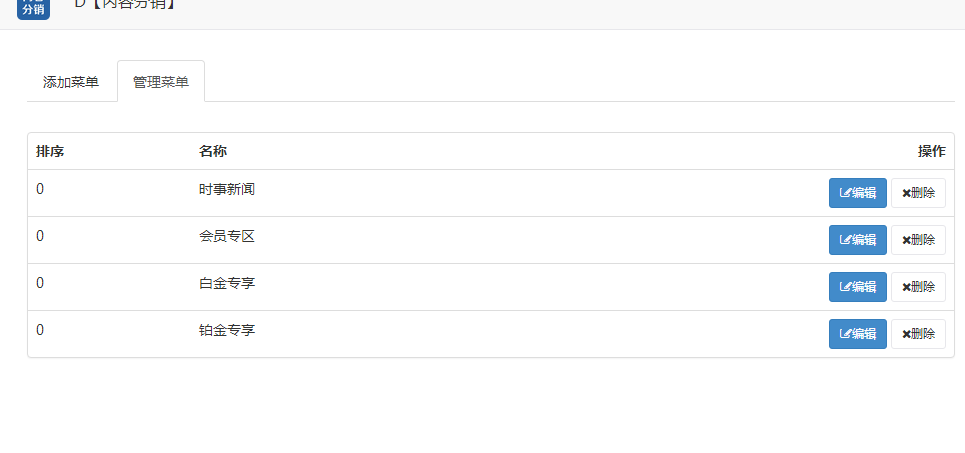Switch to the 添加菜单 tab
Viewport: 965px width, 453px height.
click(x=71, y=82)
